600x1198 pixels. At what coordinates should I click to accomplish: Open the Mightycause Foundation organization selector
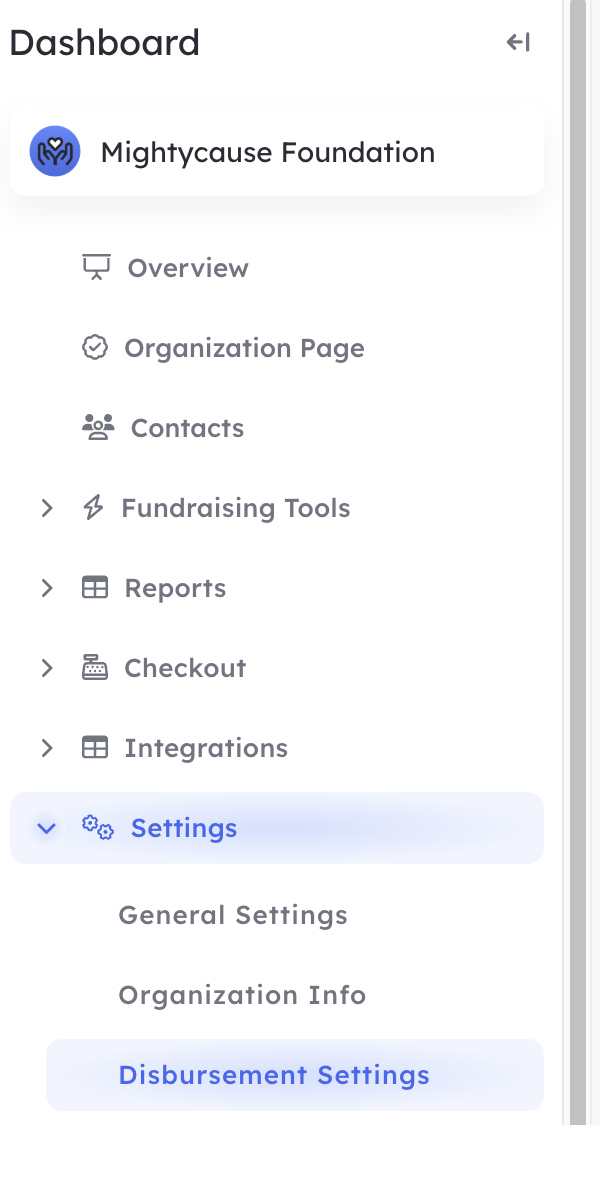tap(277, 151)
